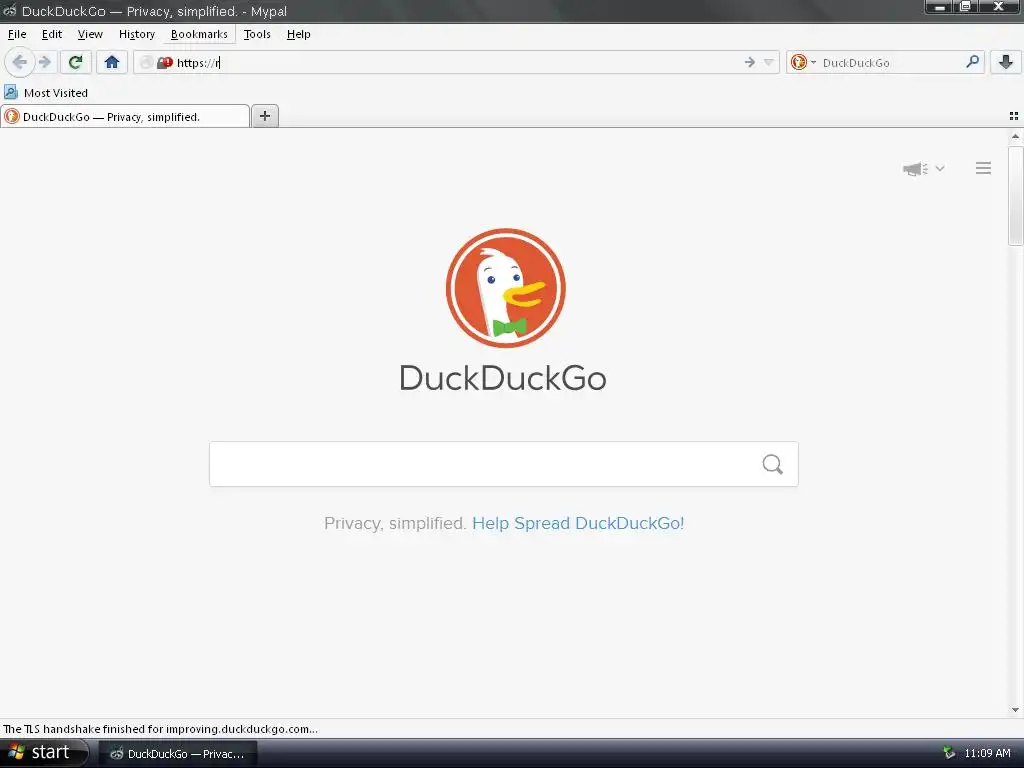Click the search bar magnifier icon
This screenshot has height=768, width=1024.
coord(972,62)
